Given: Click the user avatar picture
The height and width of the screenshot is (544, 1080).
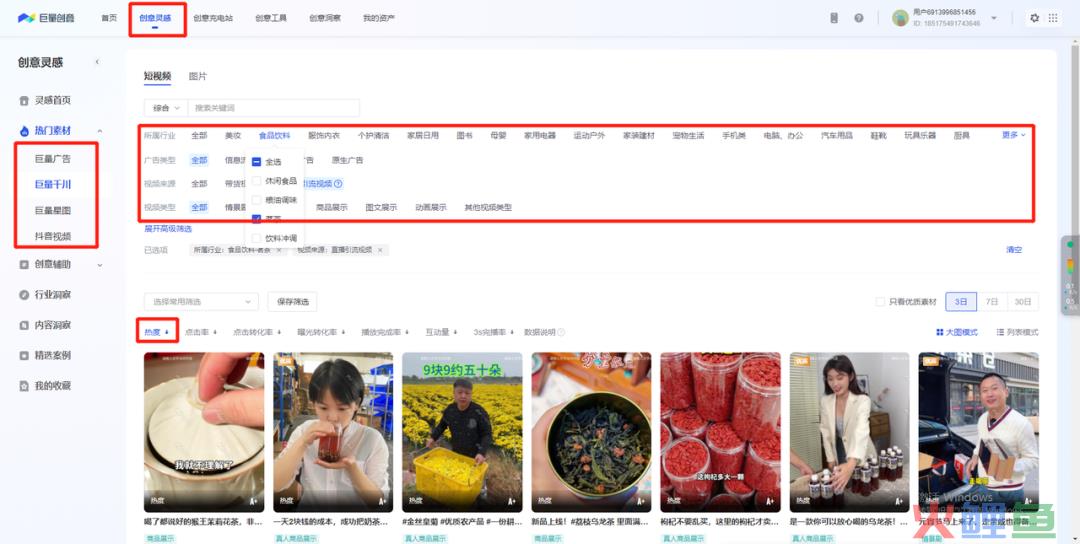Looking at the screenshot, I should coord(900,18).
